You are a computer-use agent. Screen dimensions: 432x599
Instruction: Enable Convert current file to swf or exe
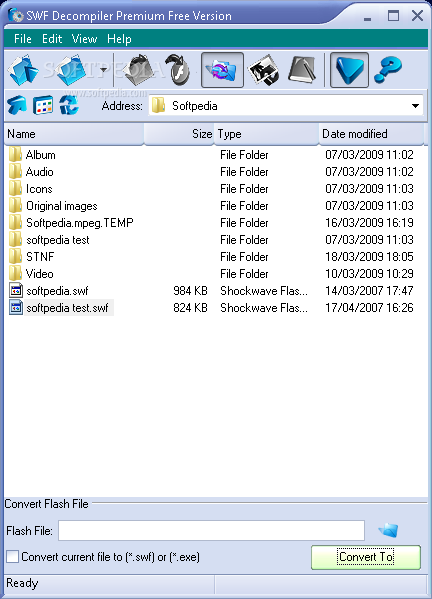[13, 557]
